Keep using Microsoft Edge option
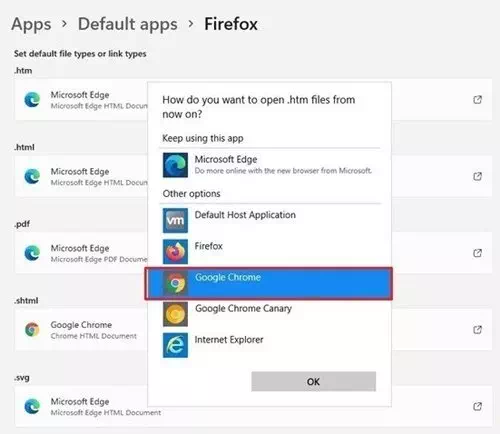500x434 pixels. tap(270, 165)
